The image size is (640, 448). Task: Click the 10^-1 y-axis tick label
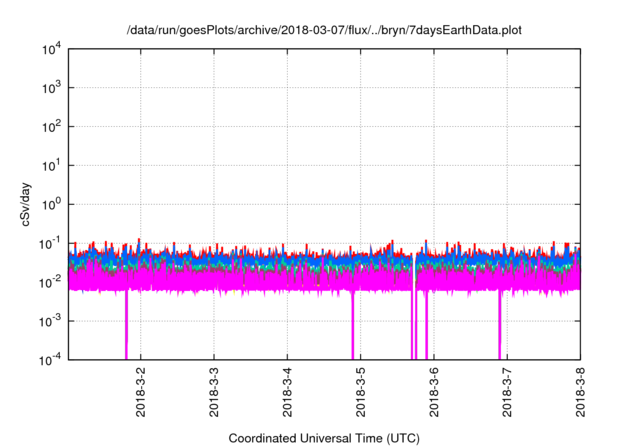51,243
